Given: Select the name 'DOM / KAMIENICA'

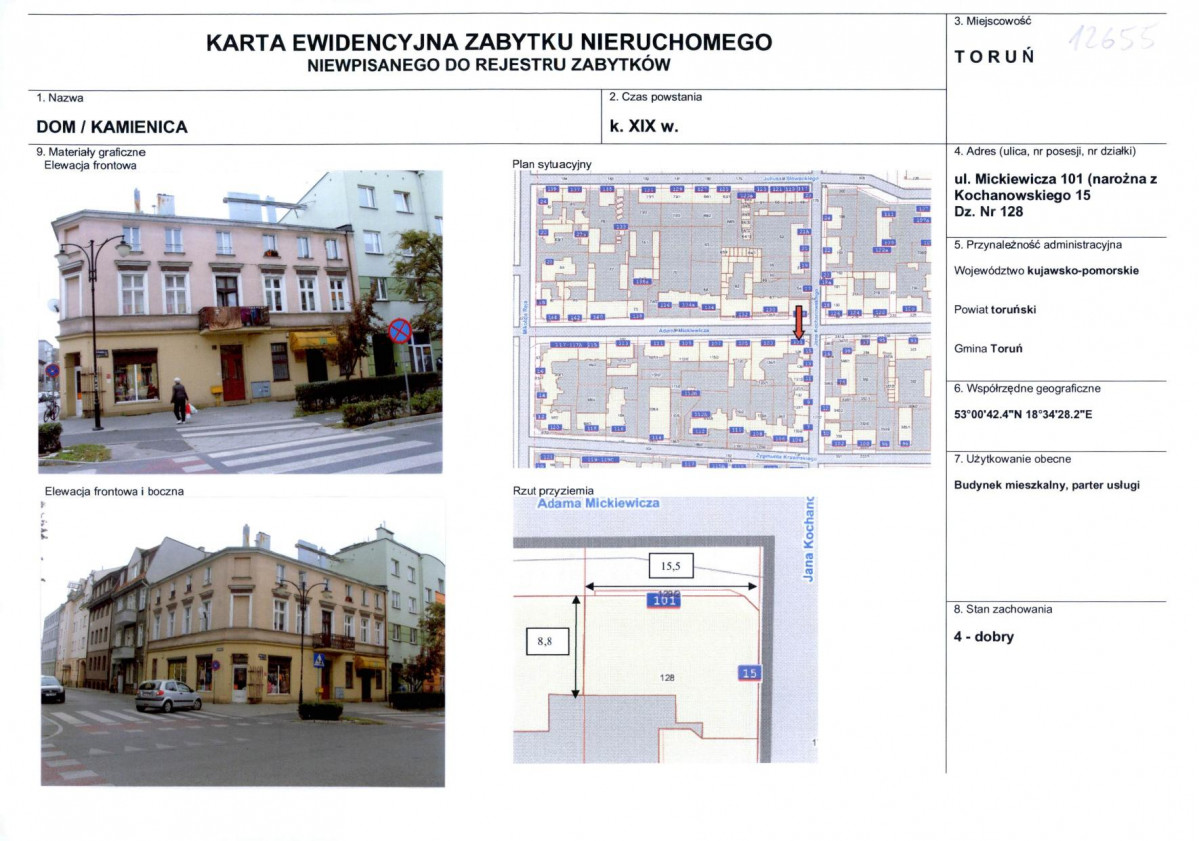Looking at the screenshot, I should tap(112, 127).
